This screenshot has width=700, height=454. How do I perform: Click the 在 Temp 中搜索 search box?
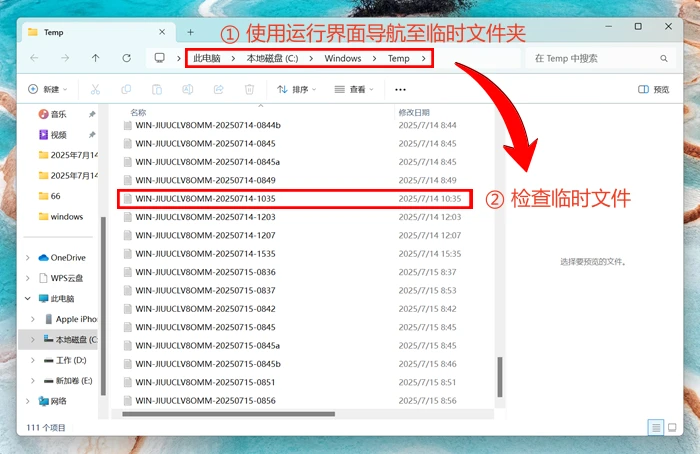tap(600, 58)
